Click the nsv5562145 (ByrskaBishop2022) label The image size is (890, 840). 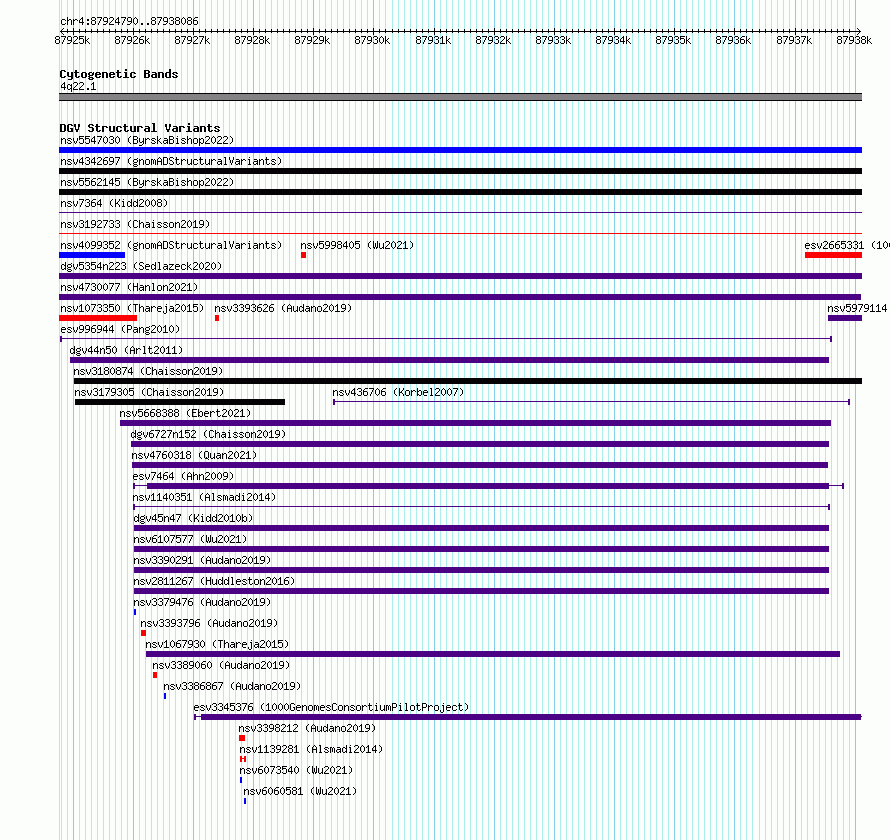click(147, 182)
